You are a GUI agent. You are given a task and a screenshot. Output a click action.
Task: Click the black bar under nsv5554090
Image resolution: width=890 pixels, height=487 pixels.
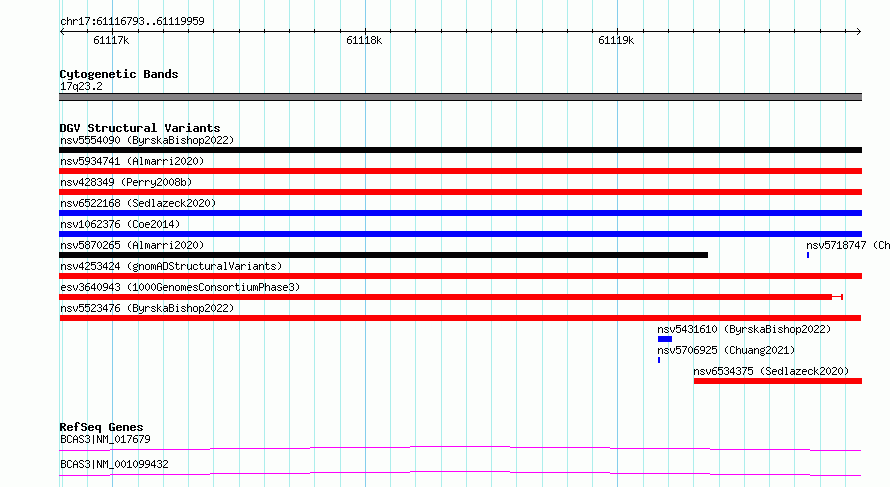(x=460, y=150)
